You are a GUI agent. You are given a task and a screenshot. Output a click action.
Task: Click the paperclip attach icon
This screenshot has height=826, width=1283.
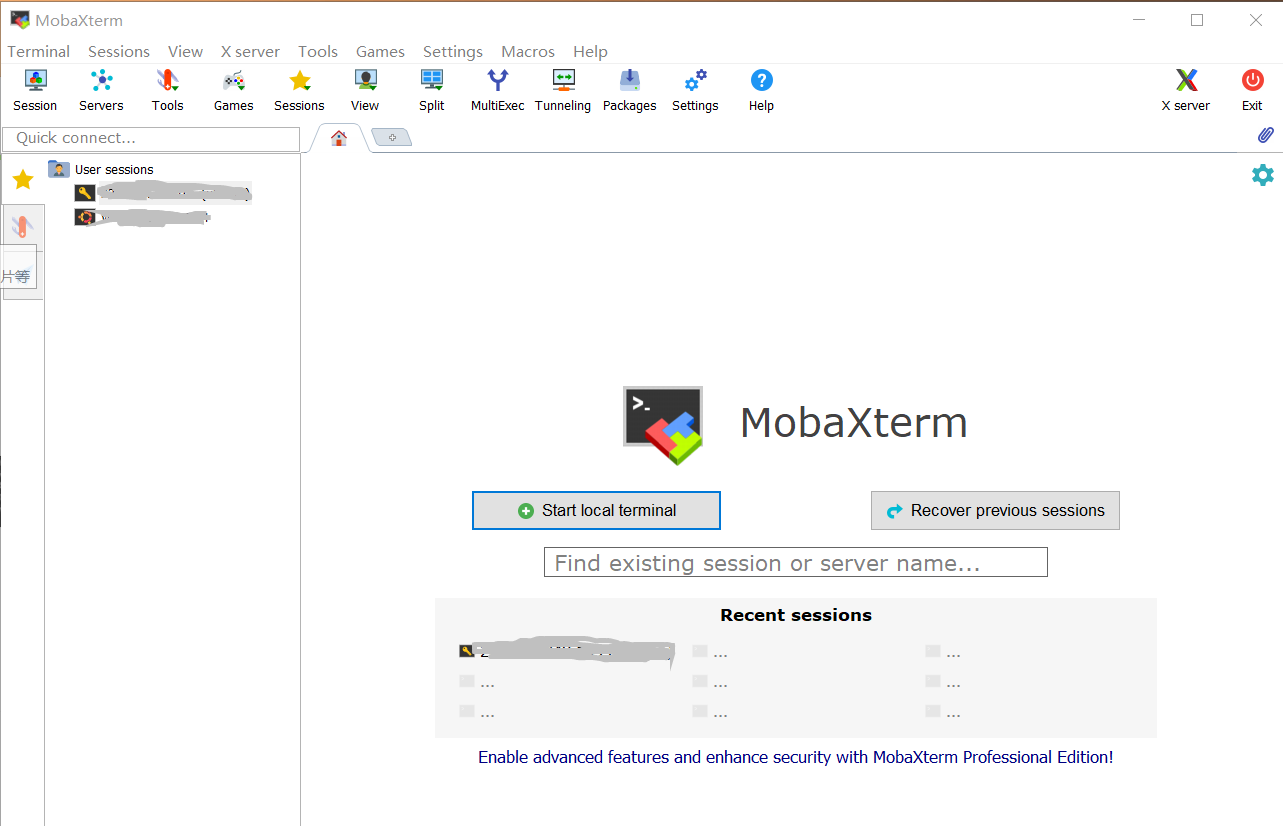(1265, 135)
